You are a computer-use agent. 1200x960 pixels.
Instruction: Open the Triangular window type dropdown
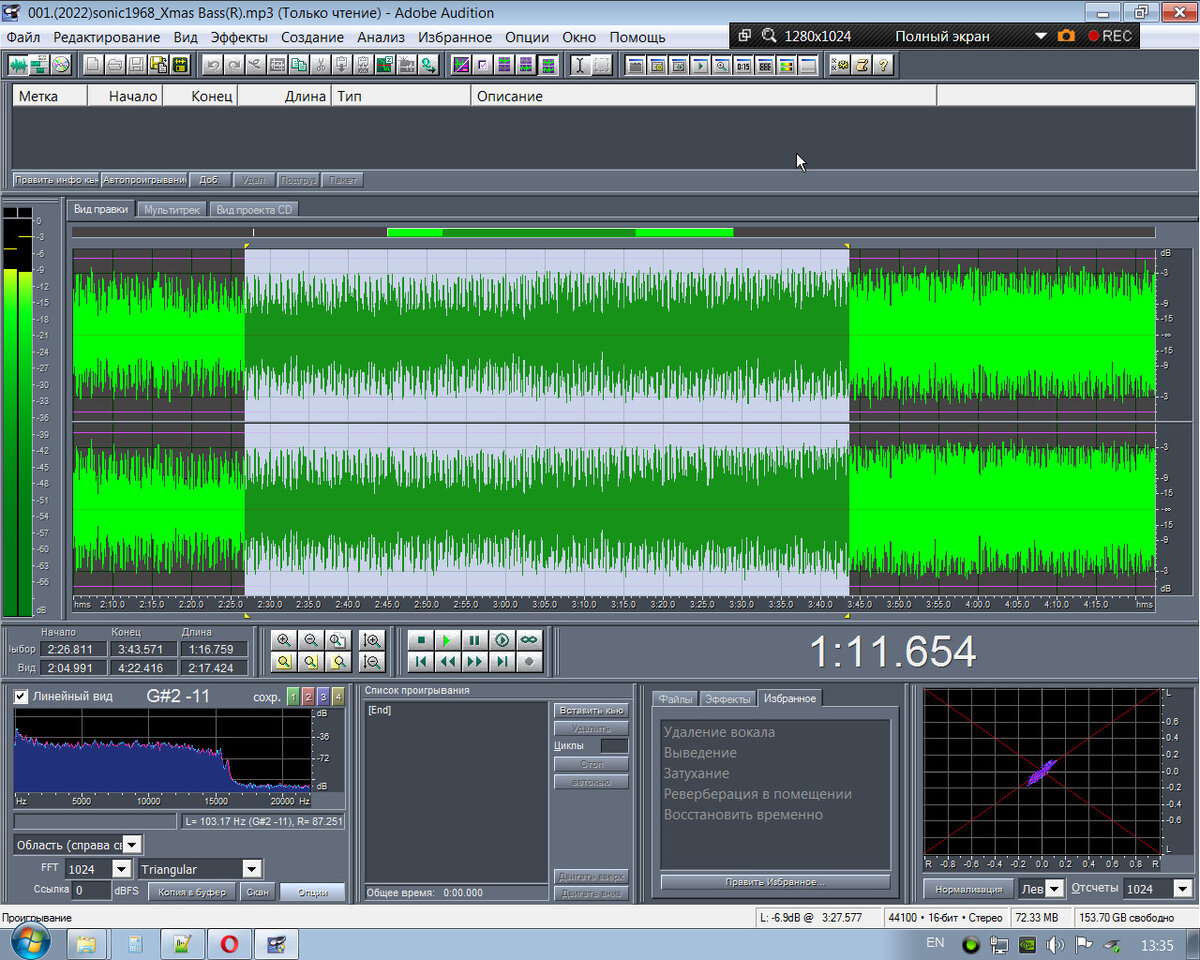pos(252,869)
